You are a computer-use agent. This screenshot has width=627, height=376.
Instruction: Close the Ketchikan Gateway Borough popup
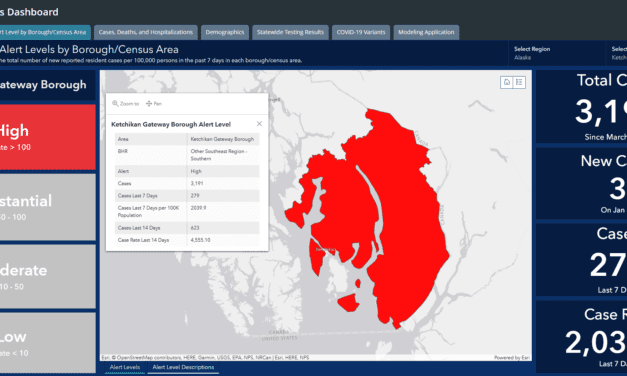click(259, 124)
